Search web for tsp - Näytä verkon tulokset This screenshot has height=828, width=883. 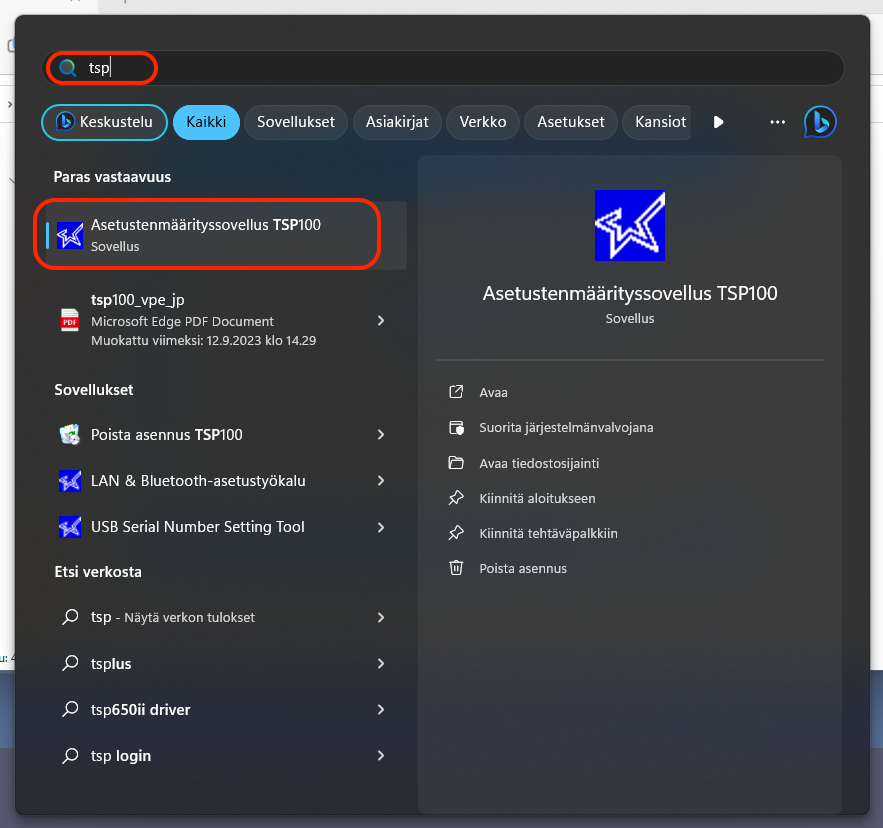[226, 617]
